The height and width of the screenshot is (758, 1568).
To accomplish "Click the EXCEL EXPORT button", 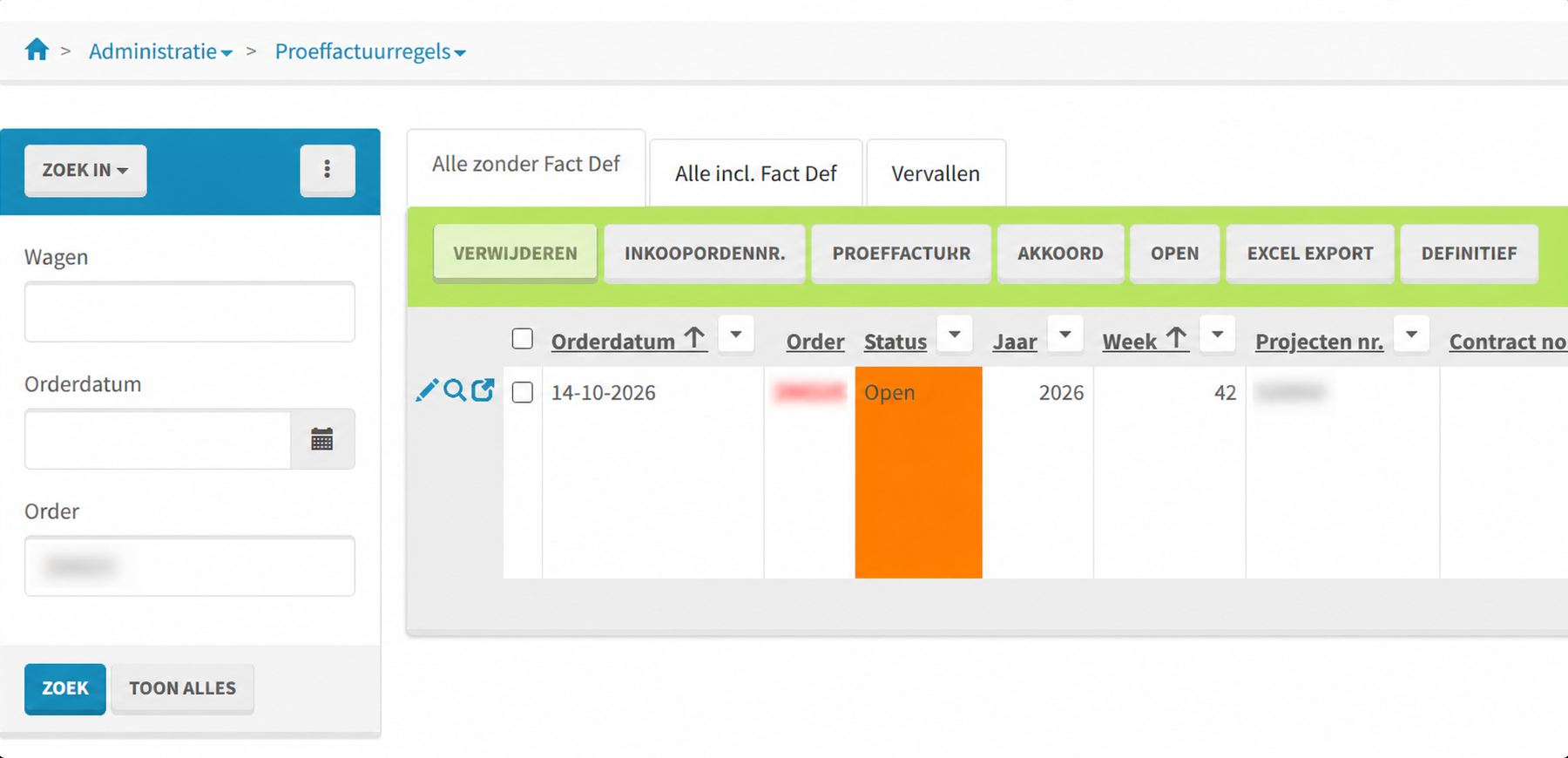I will pyautogui.click(x=1310, y=254).
